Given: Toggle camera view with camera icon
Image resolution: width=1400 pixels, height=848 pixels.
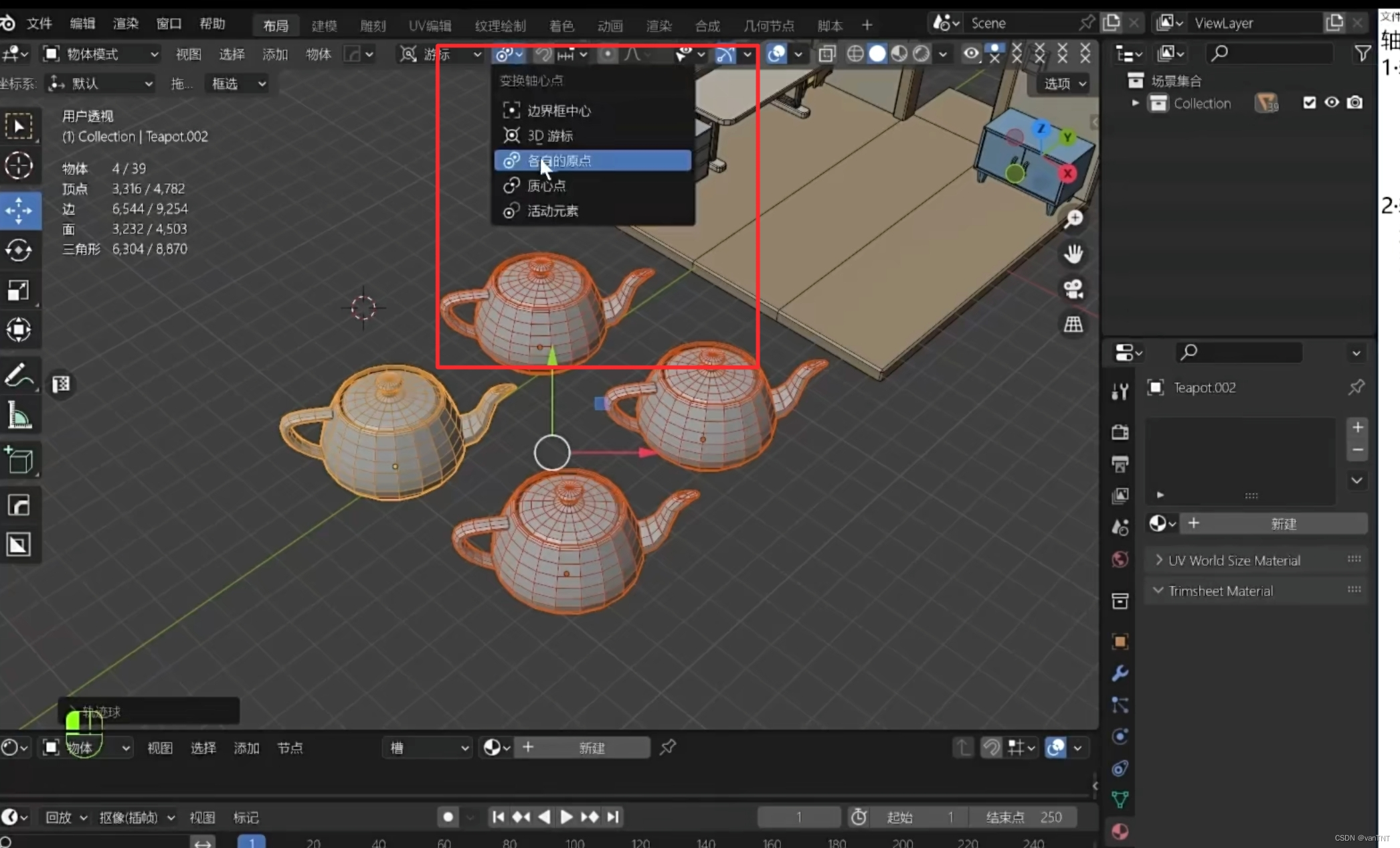Looking at the screenshot, I should pyautogui.click(x=1073, y=289).
